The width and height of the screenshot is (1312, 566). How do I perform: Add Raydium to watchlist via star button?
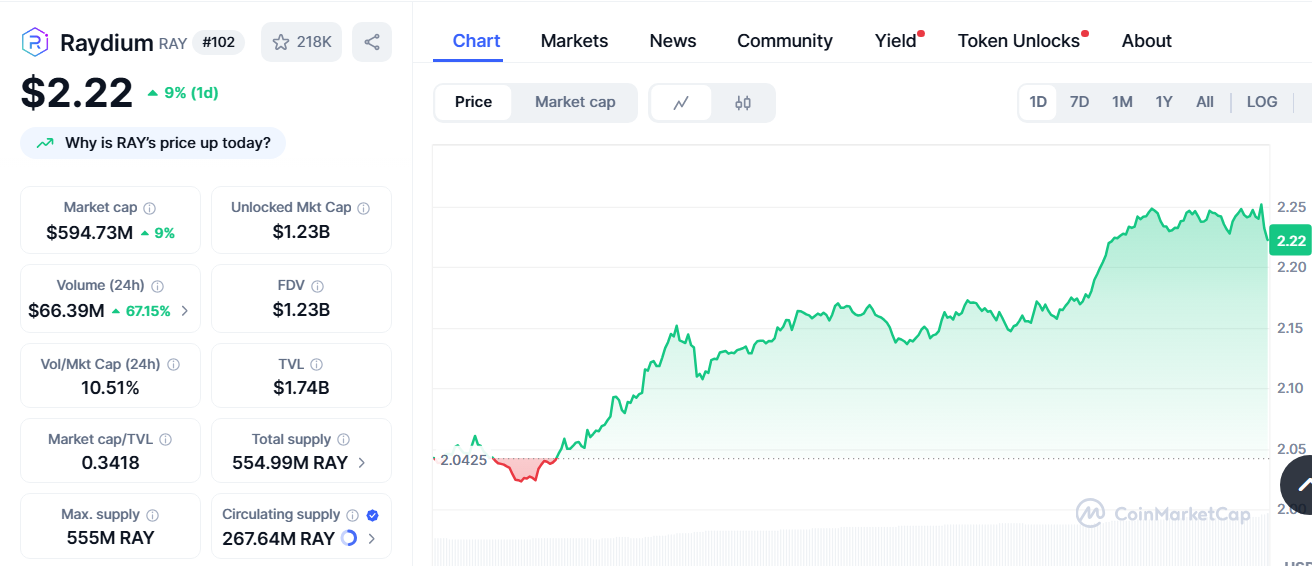point(302,42)
